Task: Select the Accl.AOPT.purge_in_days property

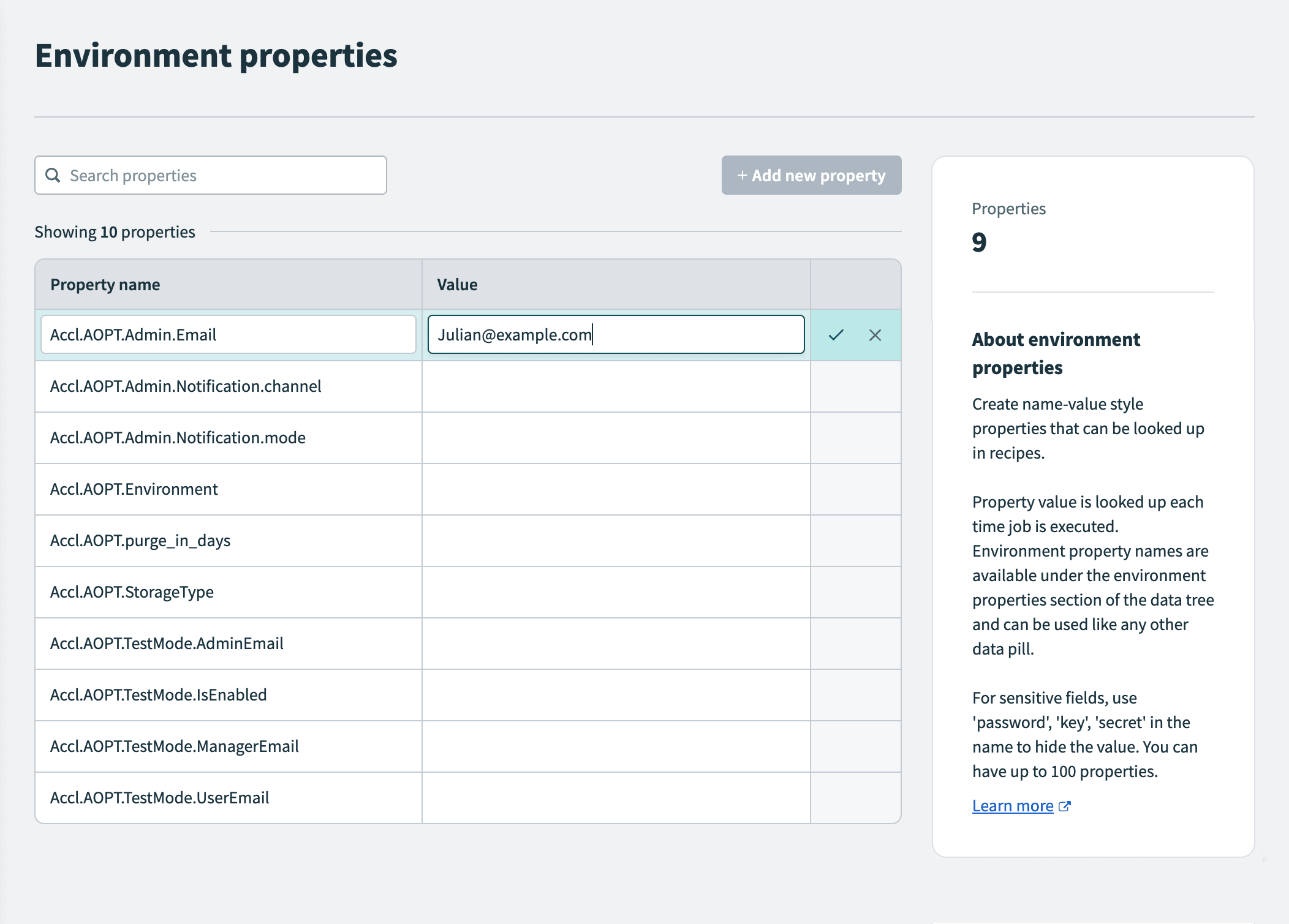Action: click(x=141, y=540)
